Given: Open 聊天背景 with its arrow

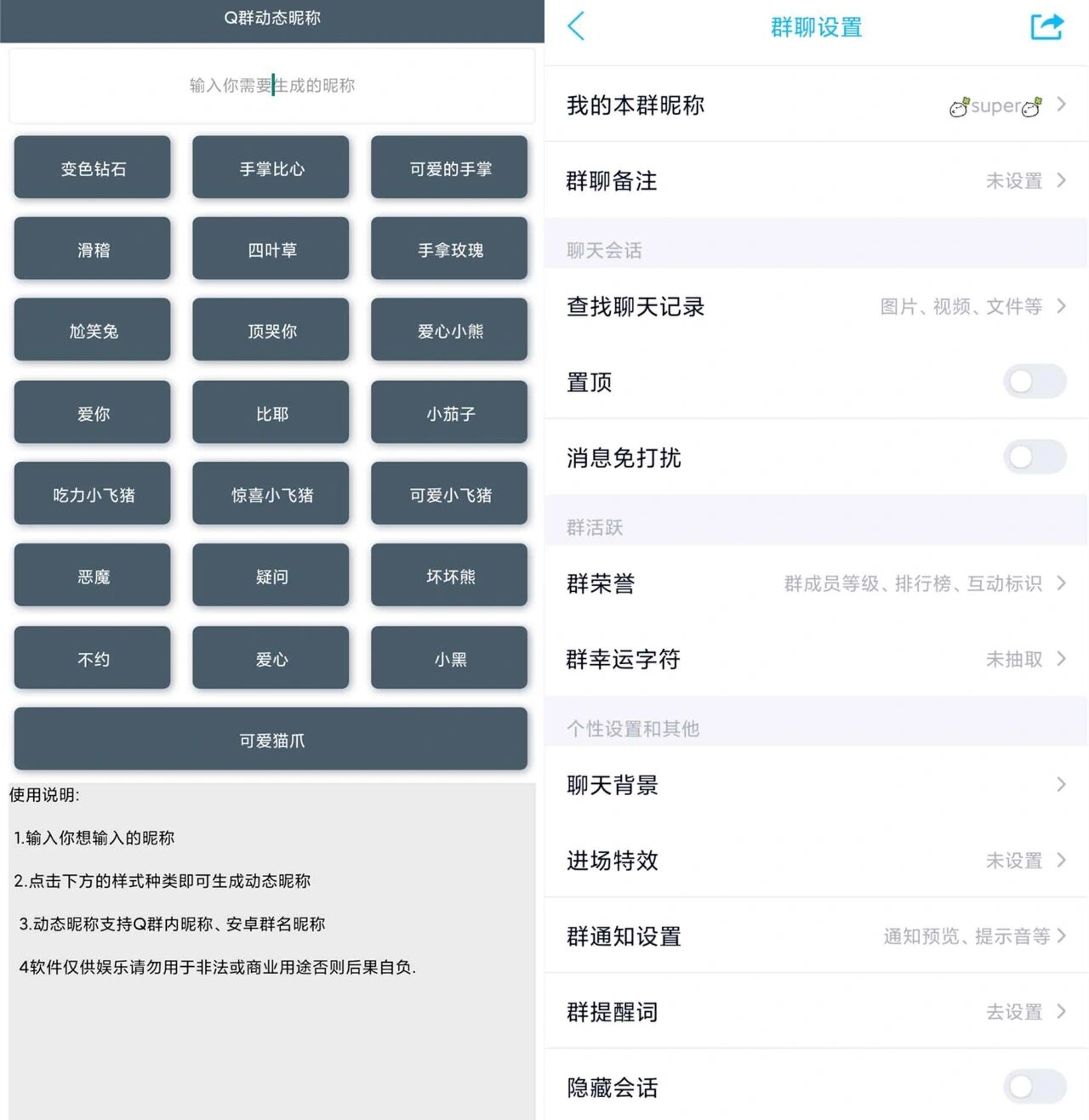Looking at the screenshot, I should tap(1061, 785).
